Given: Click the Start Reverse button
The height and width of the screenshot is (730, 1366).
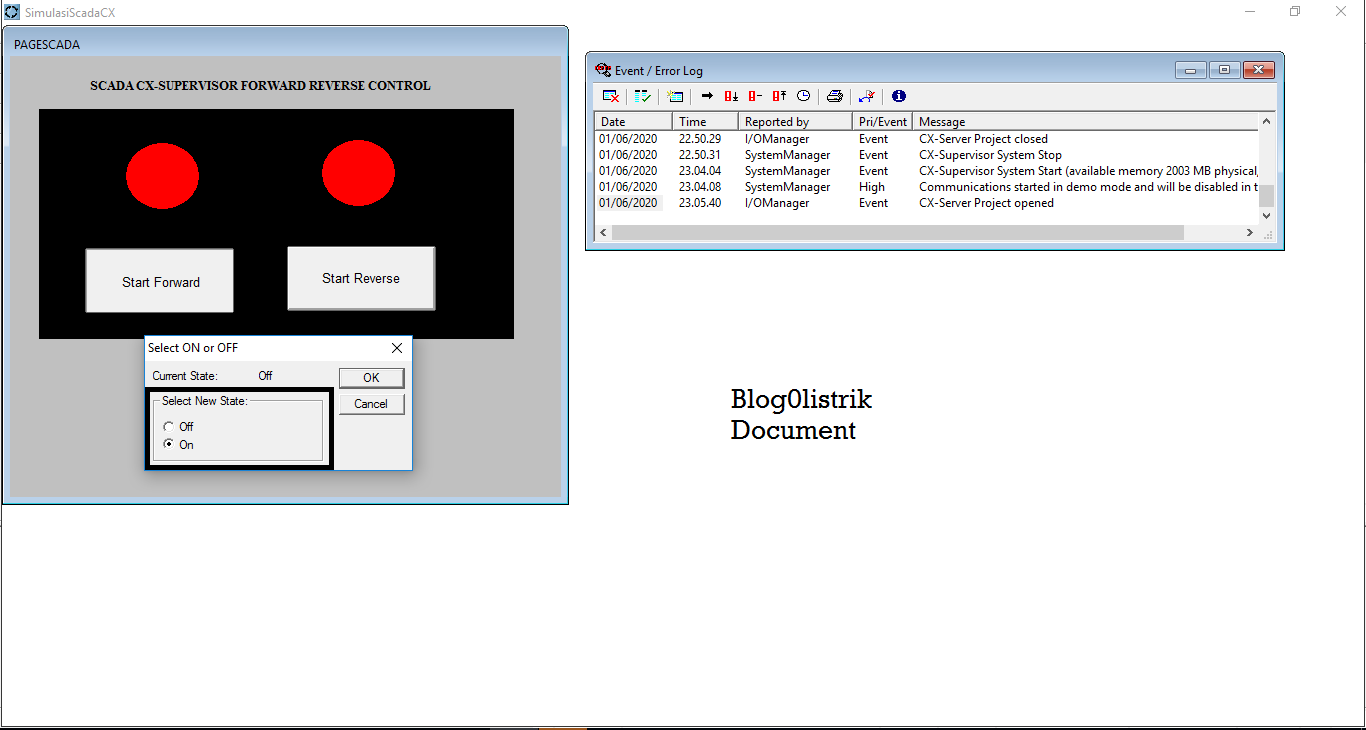Looking at the screenshot, I should pos(361,278).
